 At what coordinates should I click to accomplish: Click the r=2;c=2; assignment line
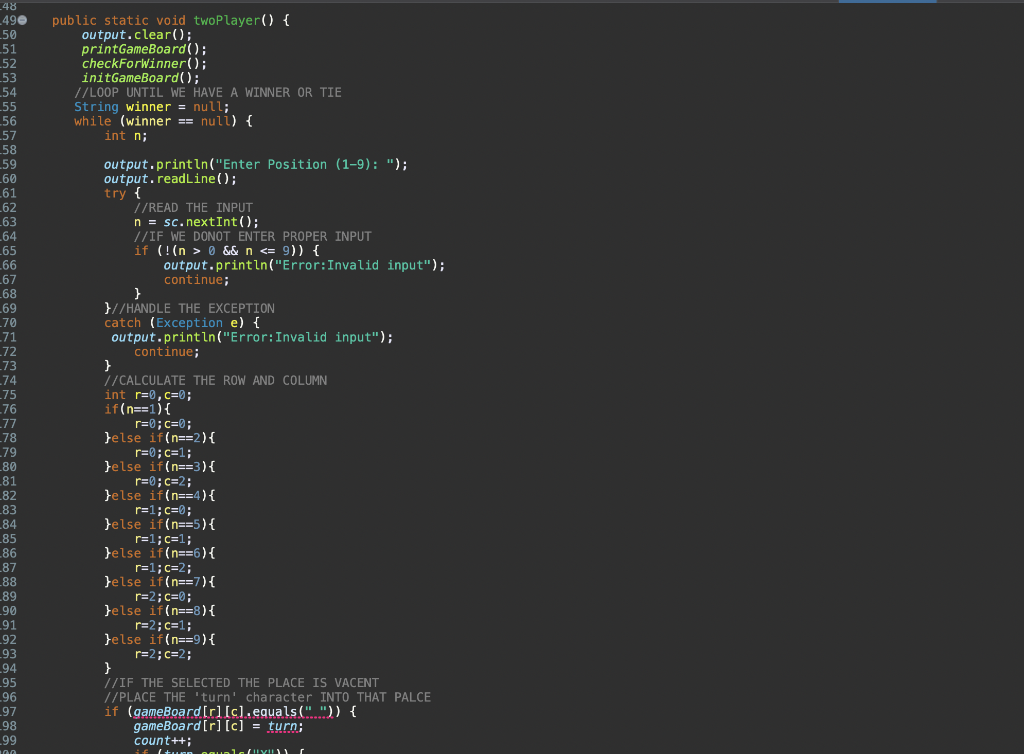pos(163,653)
